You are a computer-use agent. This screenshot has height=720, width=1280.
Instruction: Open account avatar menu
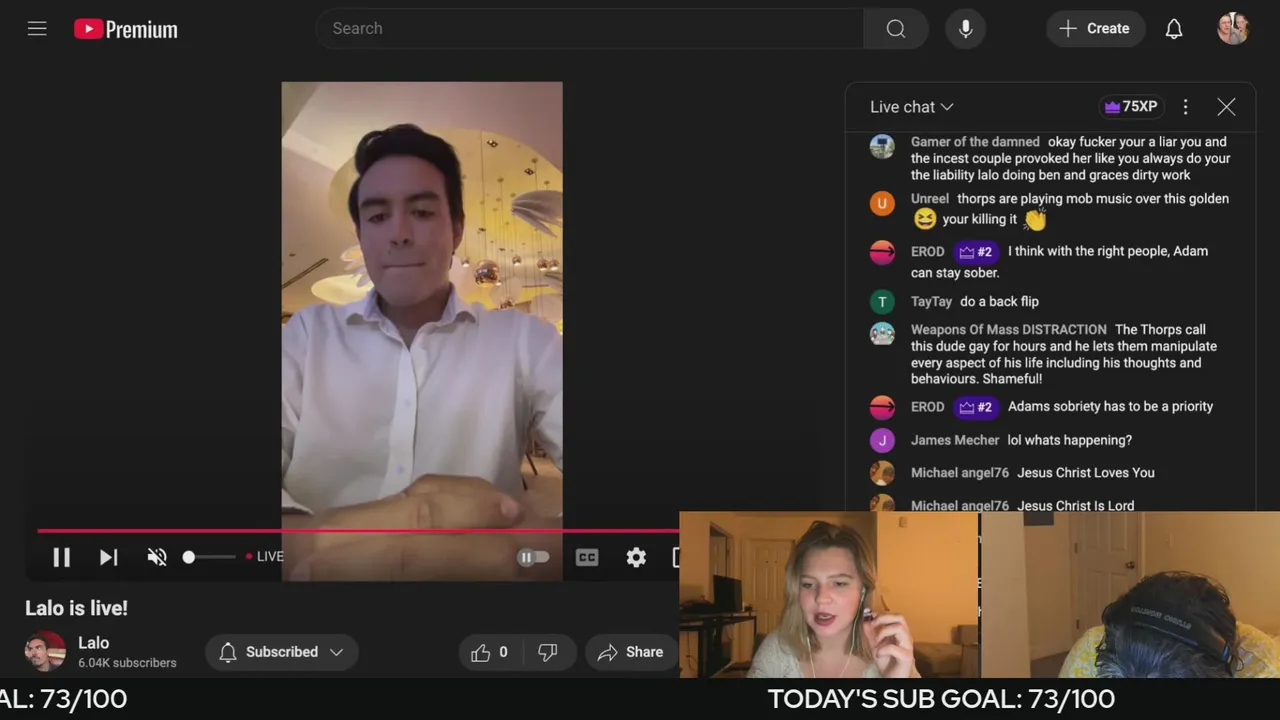[1233, 28]
